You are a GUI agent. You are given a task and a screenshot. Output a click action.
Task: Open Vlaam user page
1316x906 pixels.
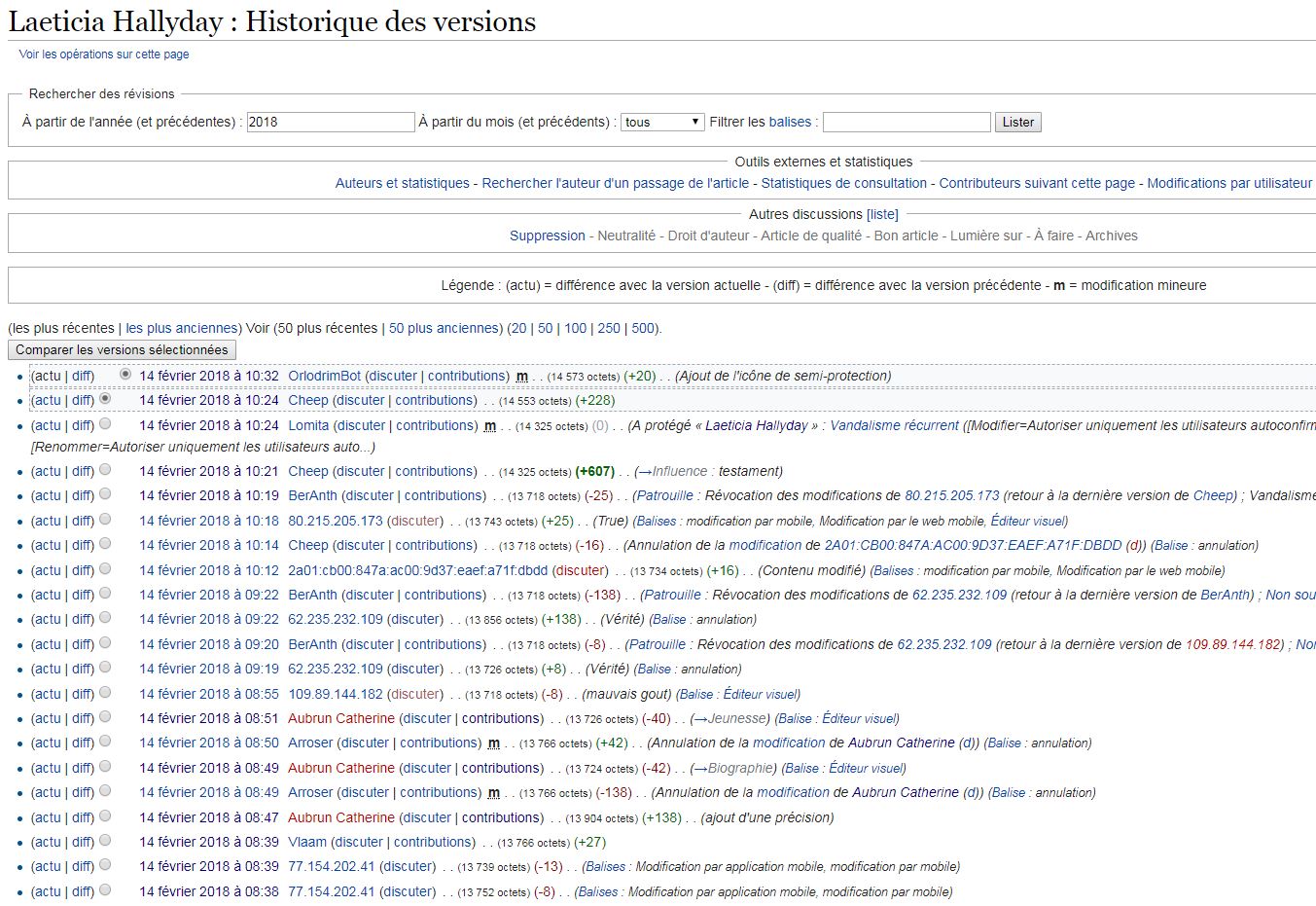[307, 842]
